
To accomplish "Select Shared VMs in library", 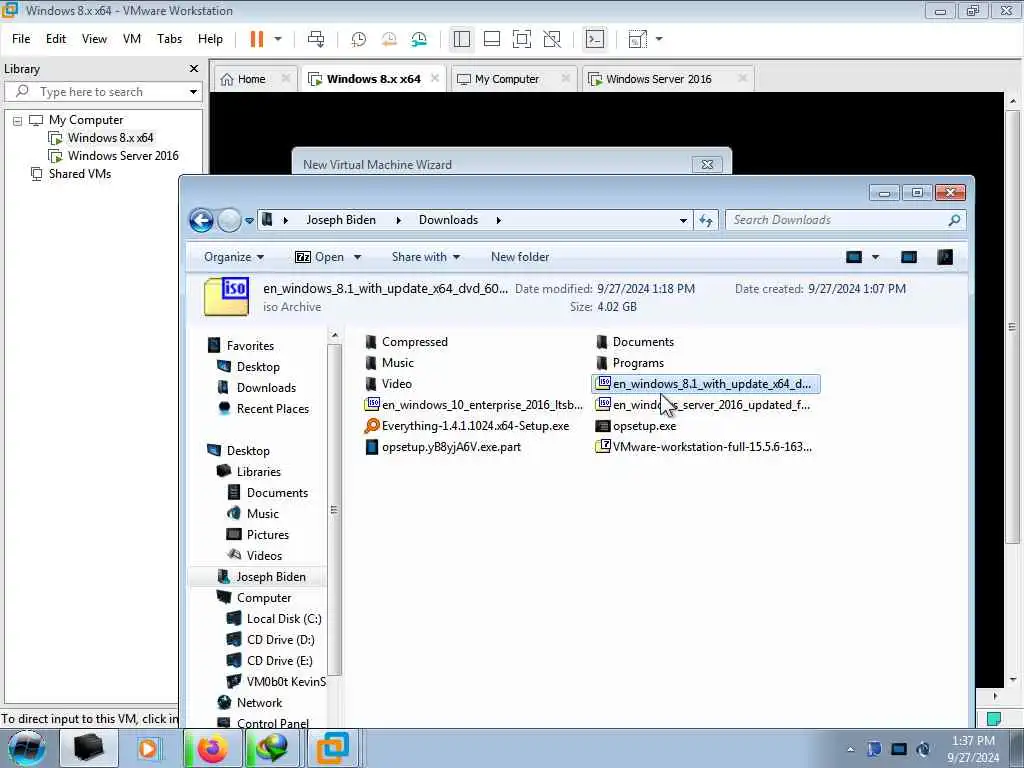I will pyautogui.click(x=79, y=174).
